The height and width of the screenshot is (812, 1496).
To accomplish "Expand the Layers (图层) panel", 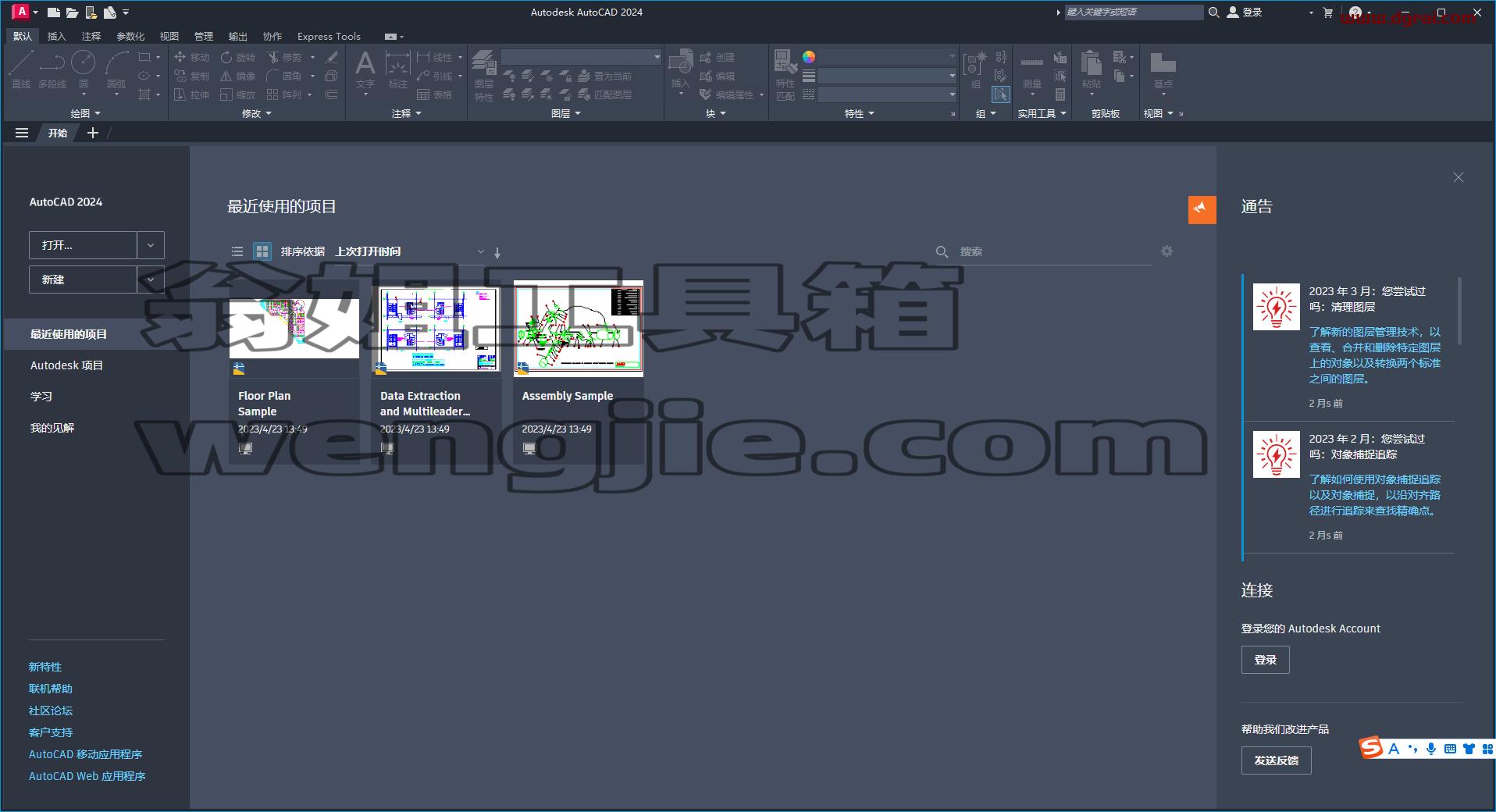I will (x=566, y=113).
